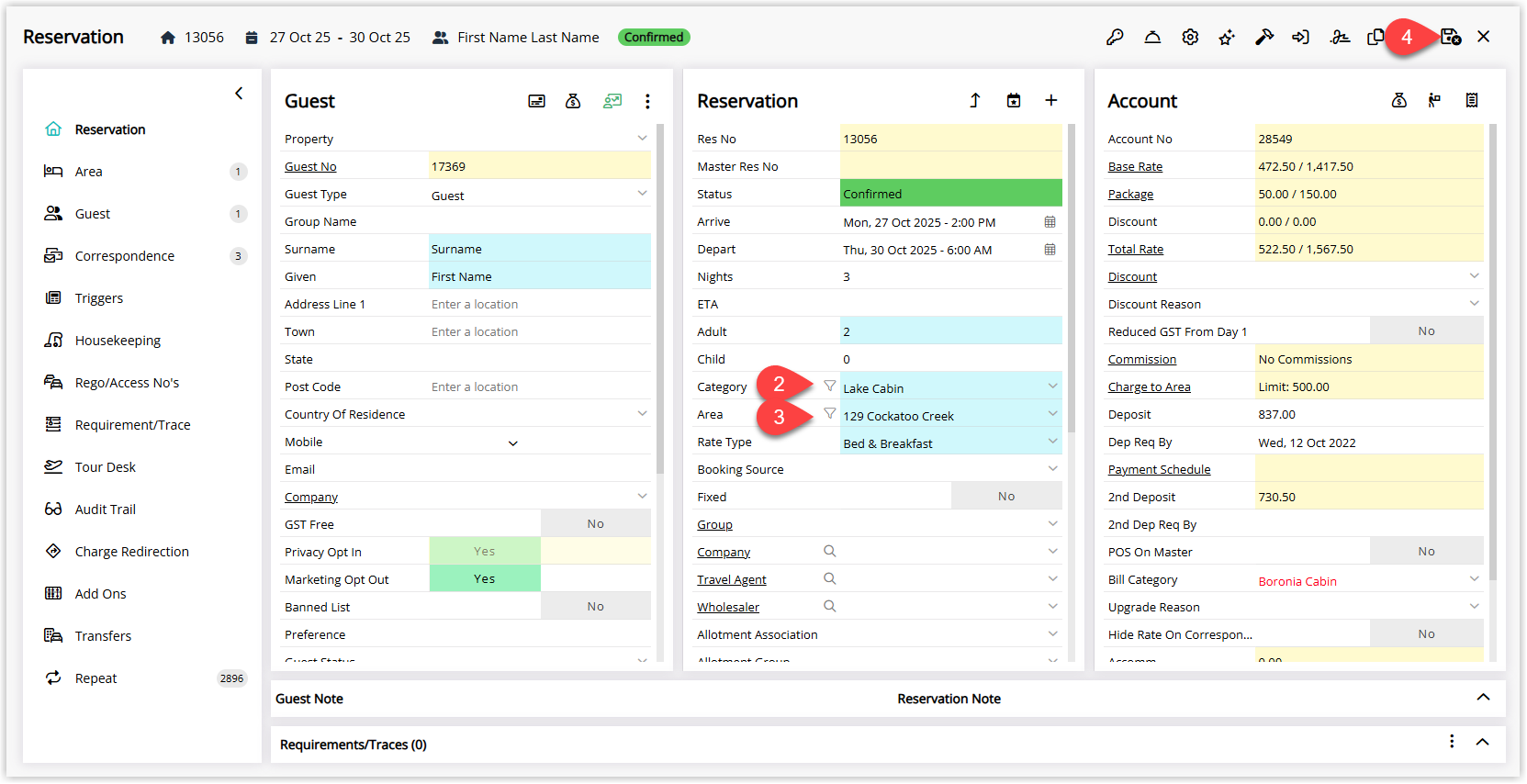
Task: Click the Payment Schedule link
Action: [x=1159, y=470]
